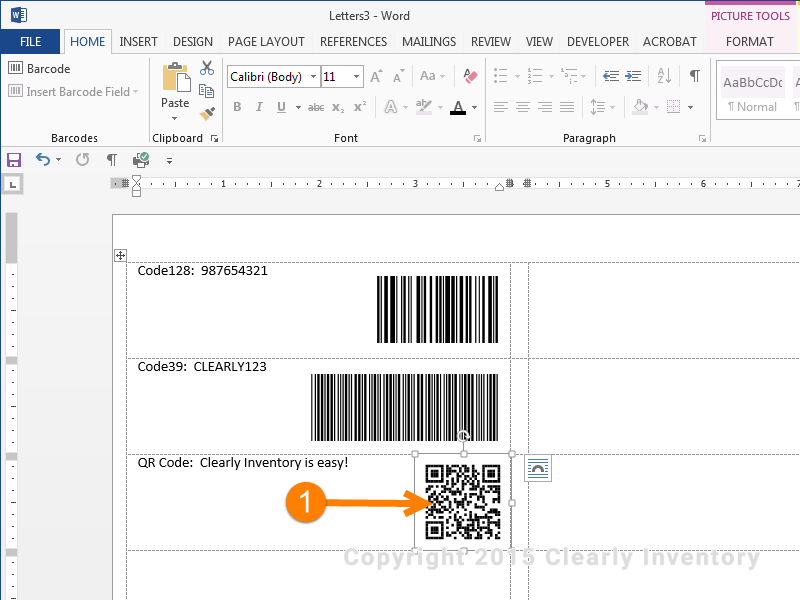Open the font name dropdown
Image resolution: width=800 pixels, height=600 pixels.
point(313,77)
